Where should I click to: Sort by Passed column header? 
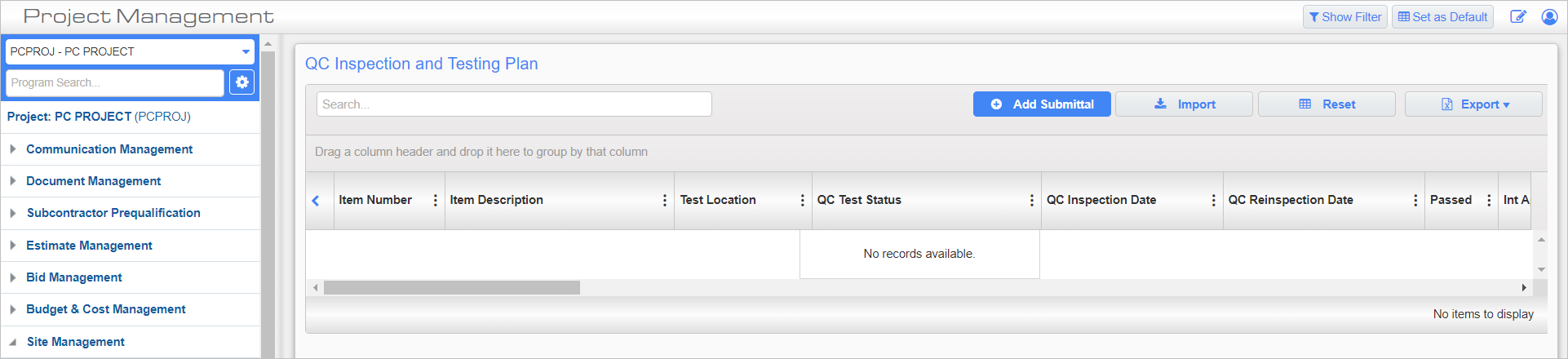coord(1451,200)
